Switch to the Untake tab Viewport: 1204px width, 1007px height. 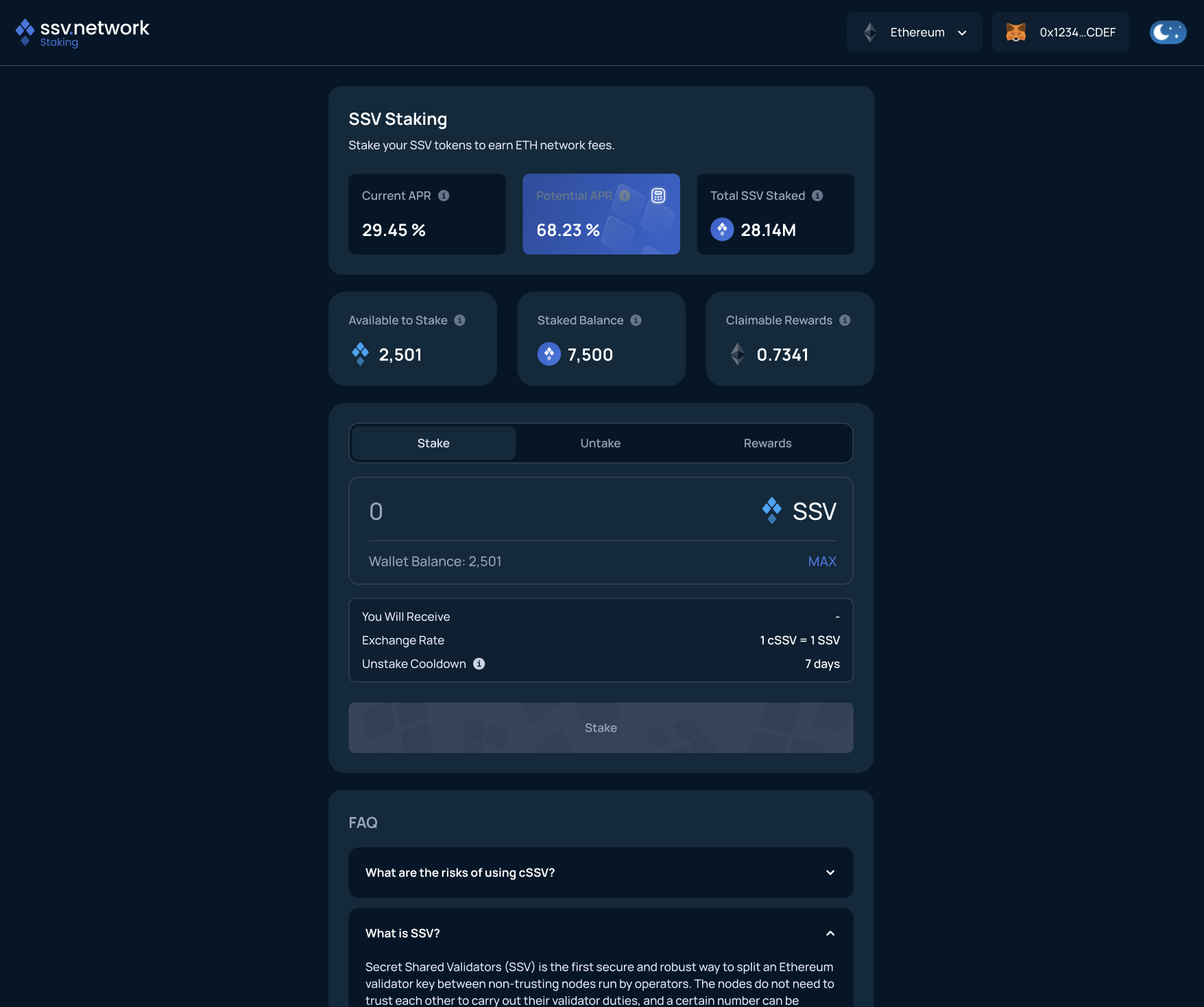click(x=601, y=443)
